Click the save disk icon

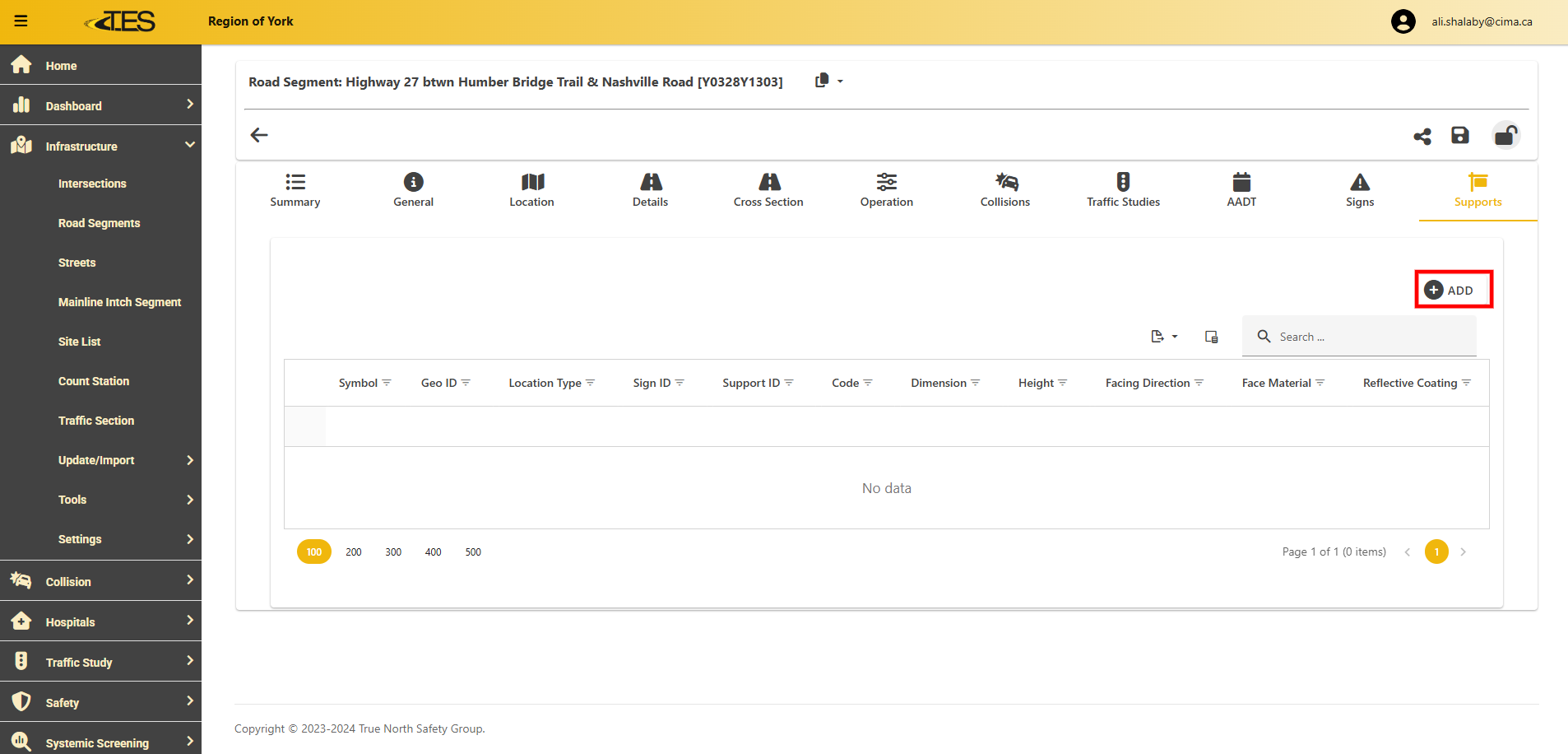(1459, 135)
